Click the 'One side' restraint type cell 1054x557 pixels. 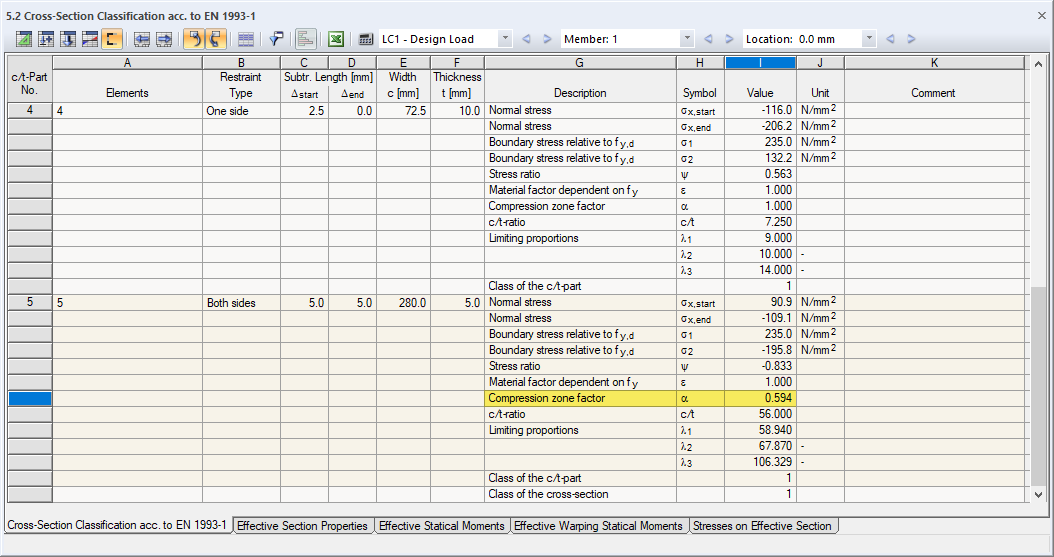[x=241, y=111]
